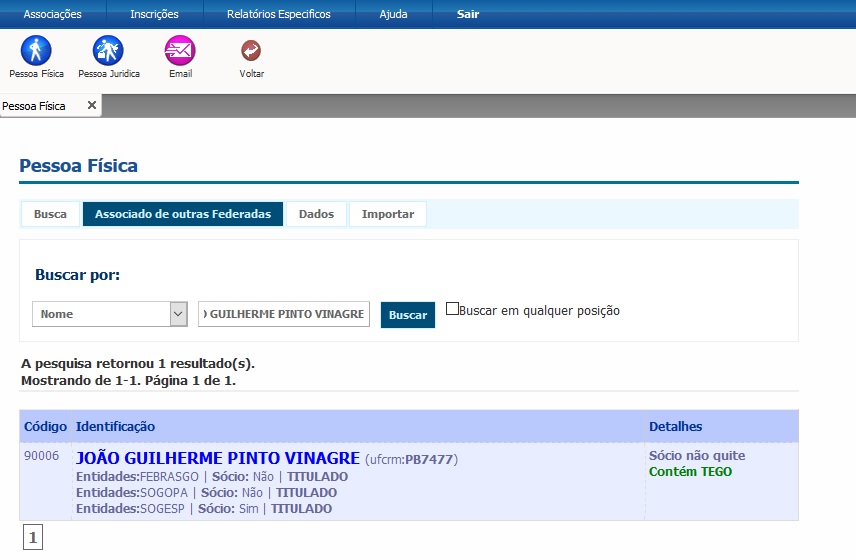This screenshot has width=856, height=560.
Task: Open the Ajuda menu
Action: 394,14
